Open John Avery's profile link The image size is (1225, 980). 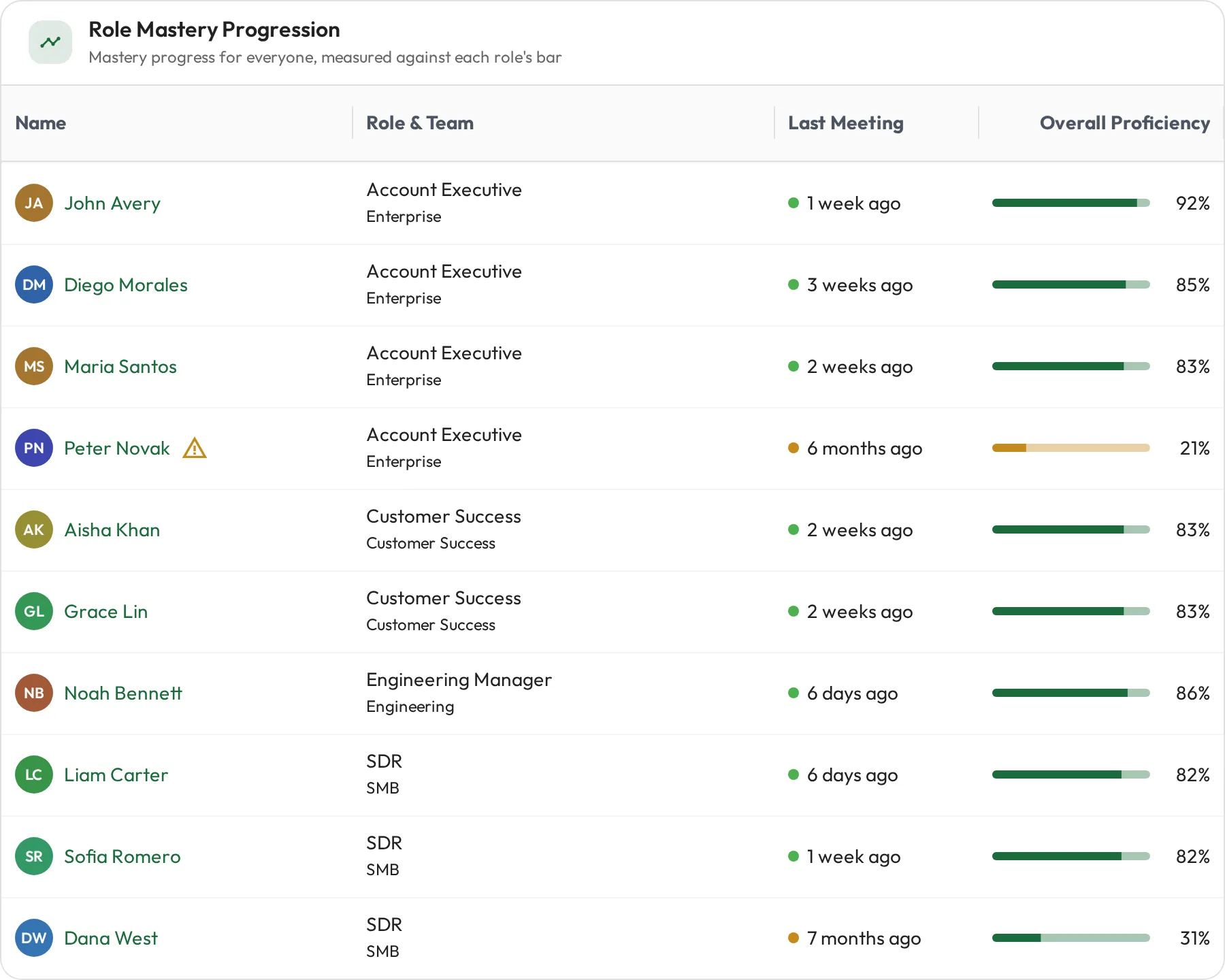click(112, 203)
